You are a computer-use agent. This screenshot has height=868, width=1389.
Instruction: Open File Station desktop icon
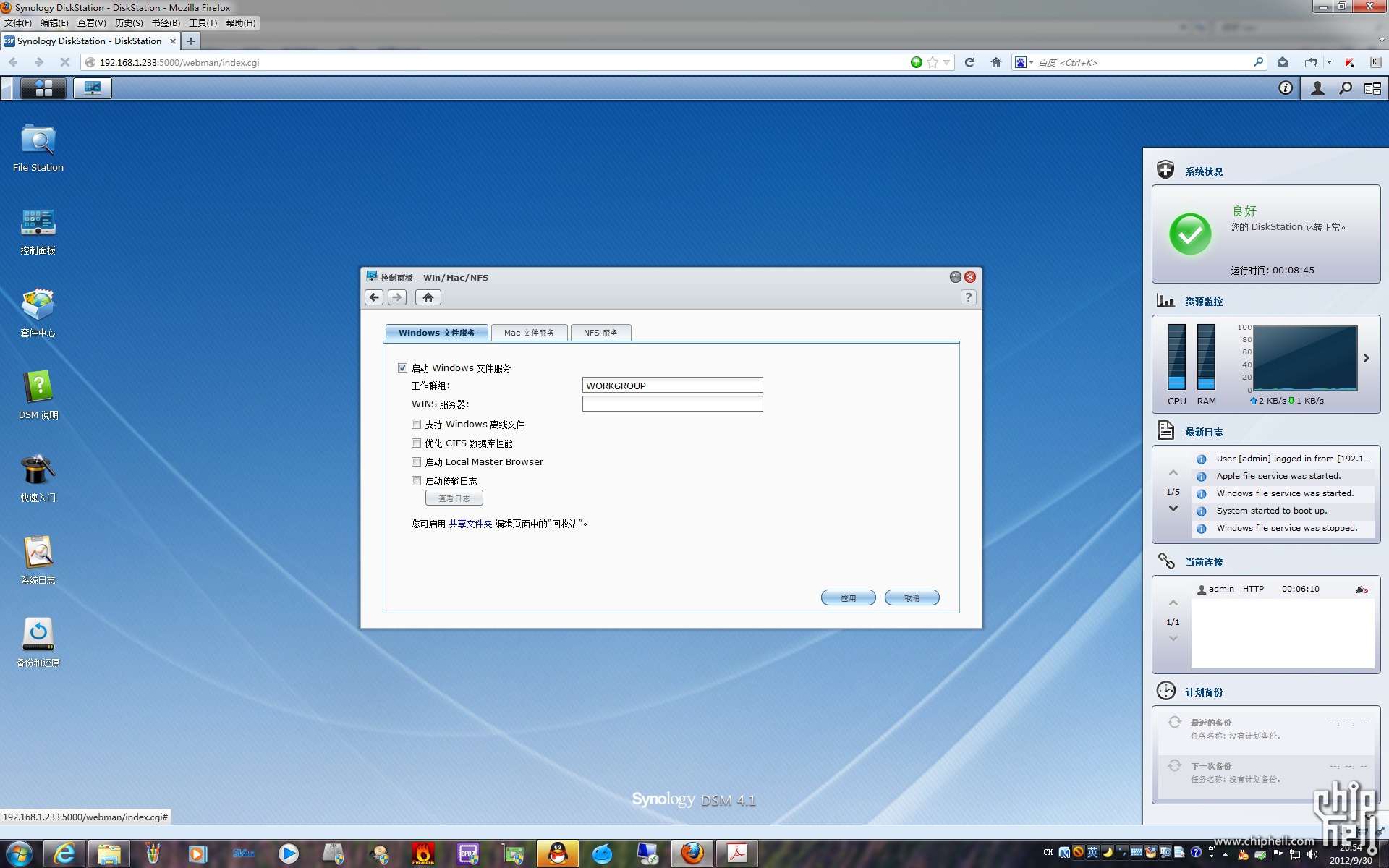pyautogui.click(x=38, y=148)
